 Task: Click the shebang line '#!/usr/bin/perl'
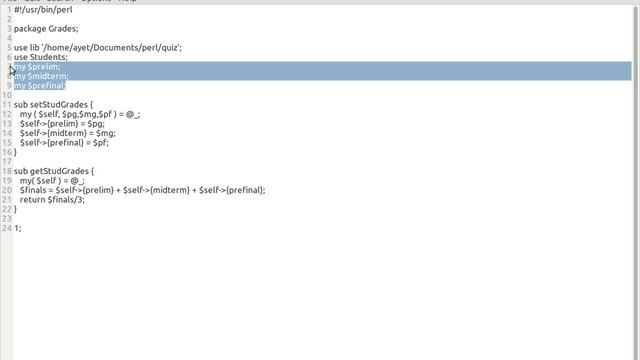[x=43, y=10]
